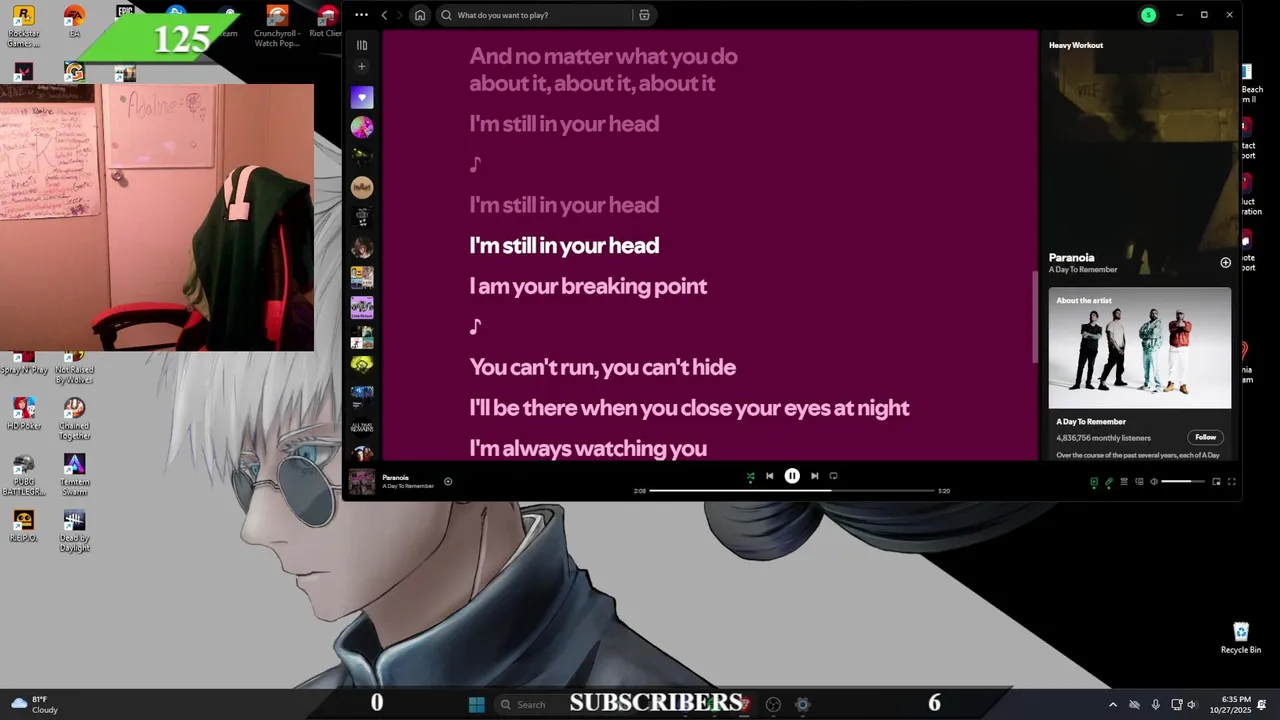The image size is (1280, 720).
Task: Toggle the lyrics microphone button
Action: (x=1108, y=482)
